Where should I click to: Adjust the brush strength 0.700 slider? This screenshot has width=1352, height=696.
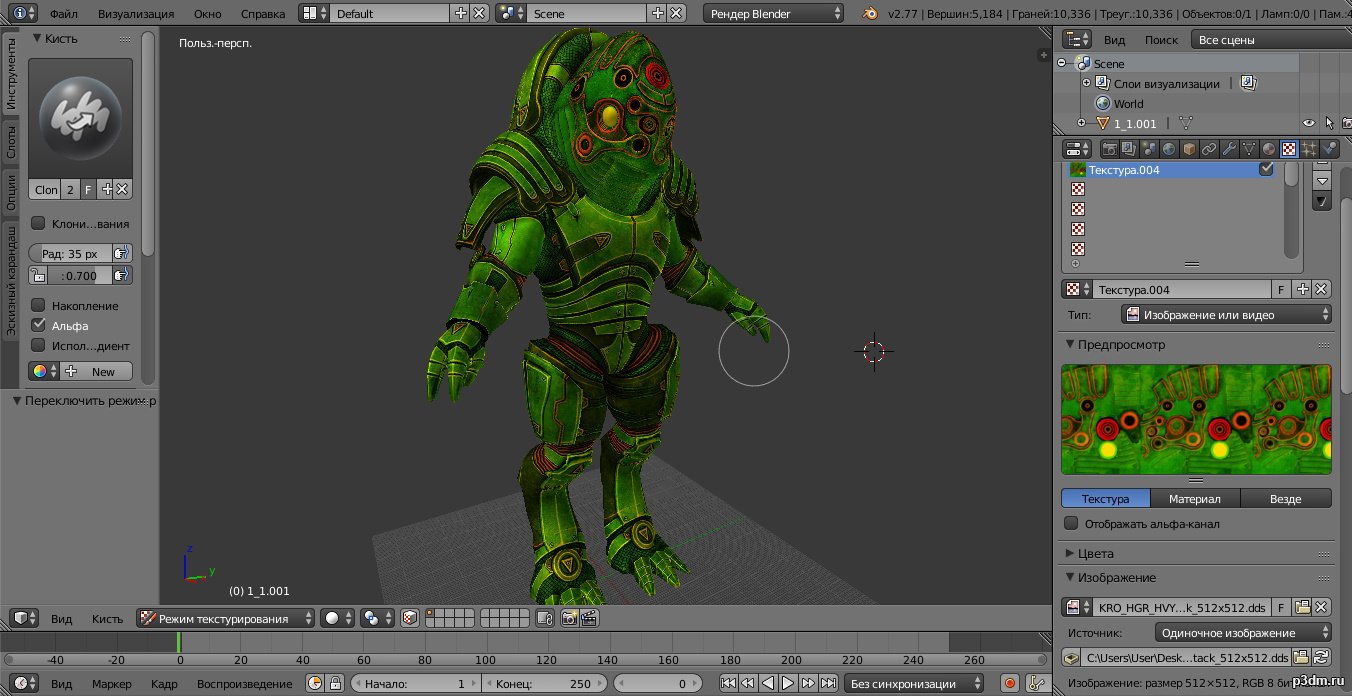(x=80, y=275)
